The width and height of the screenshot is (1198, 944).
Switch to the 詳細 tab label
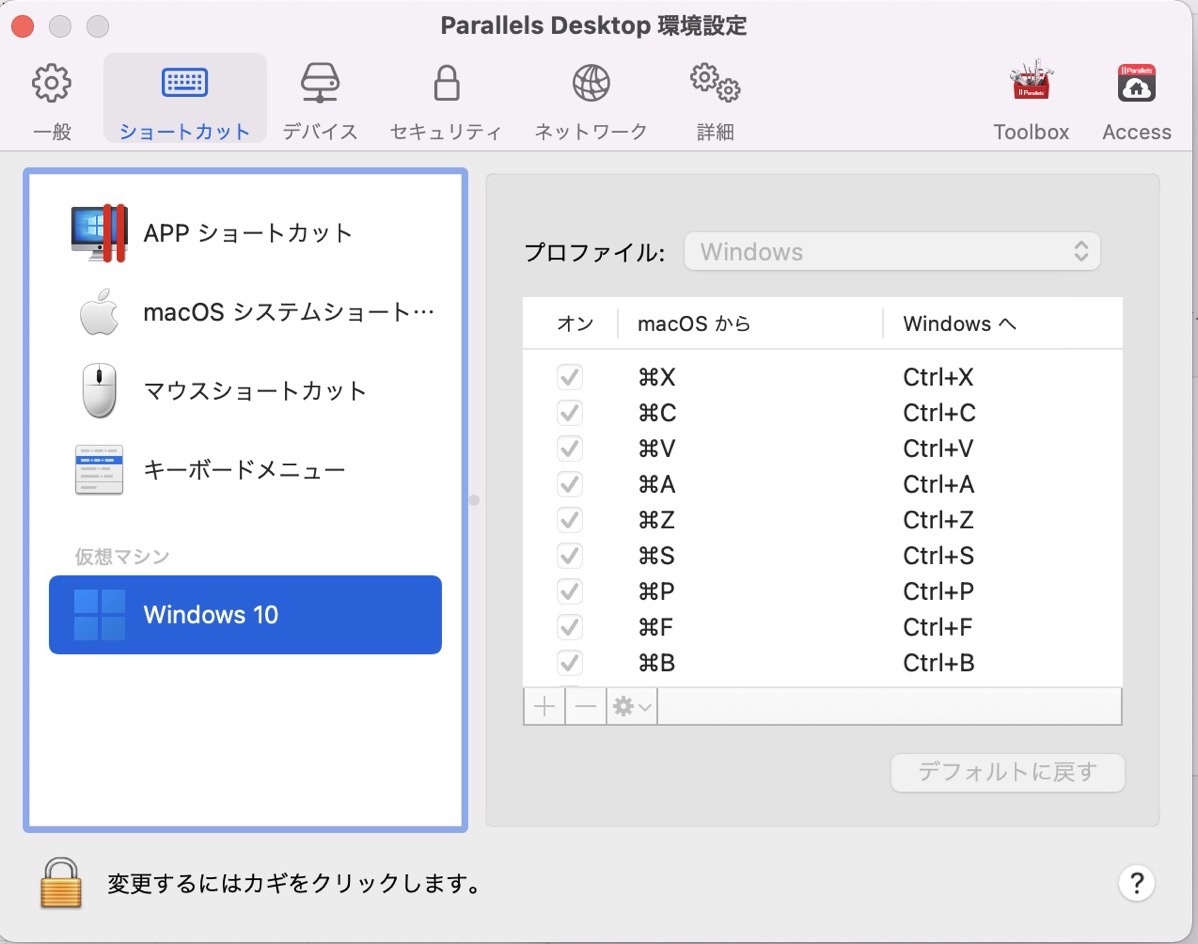click(x=715, y=131)
